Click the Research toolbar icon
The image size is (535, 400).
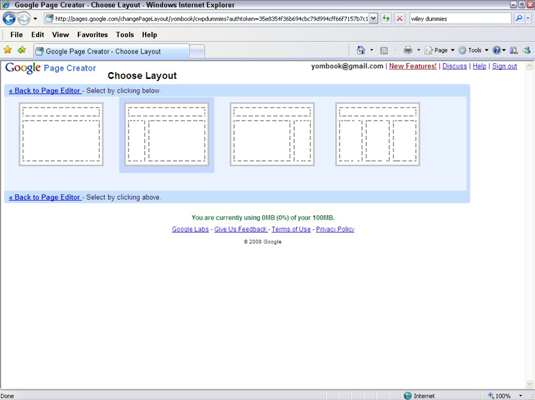(514, 51)
